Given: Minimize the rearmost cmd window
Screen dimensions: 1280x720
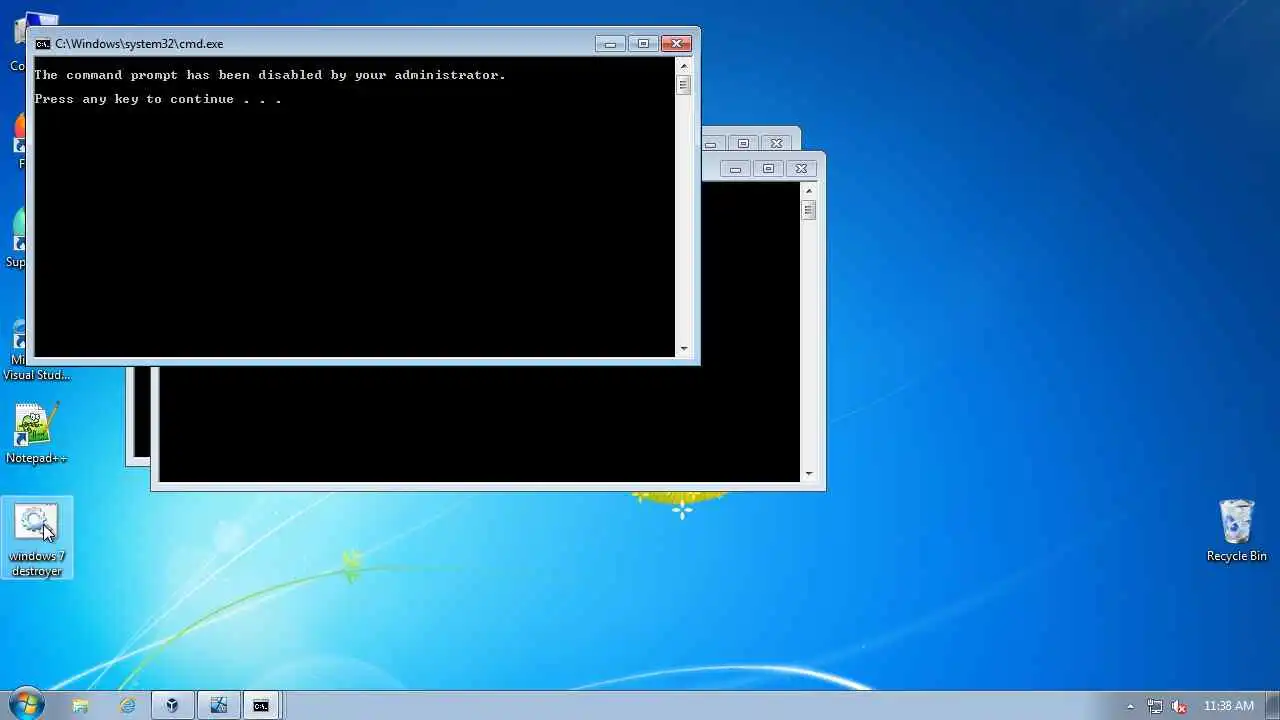Looking at the screenshot, I should (711, 143).
